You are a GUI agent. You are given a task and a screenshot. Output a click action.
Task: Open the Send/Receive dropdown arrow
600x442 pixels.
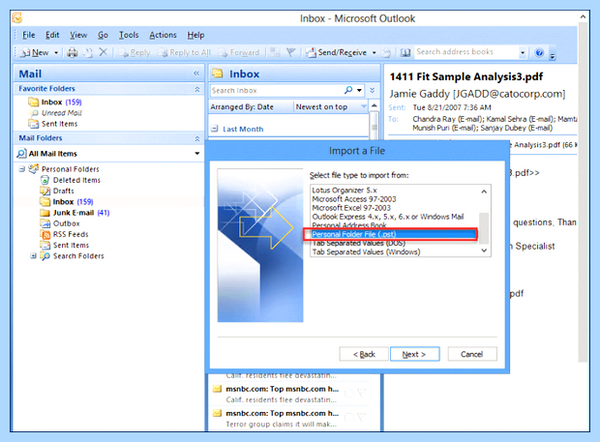pos(374,52)
